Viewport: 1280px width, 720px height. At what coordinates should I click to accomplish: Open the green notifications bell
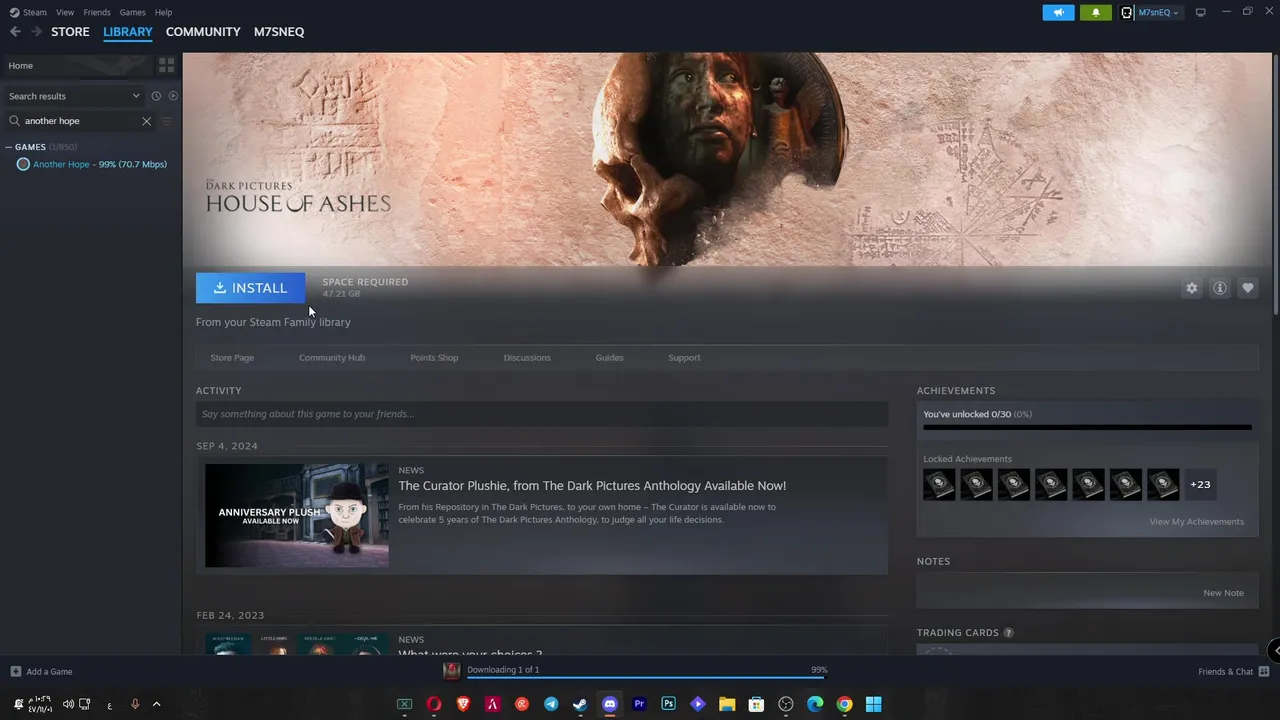[x=1096, y=12]
